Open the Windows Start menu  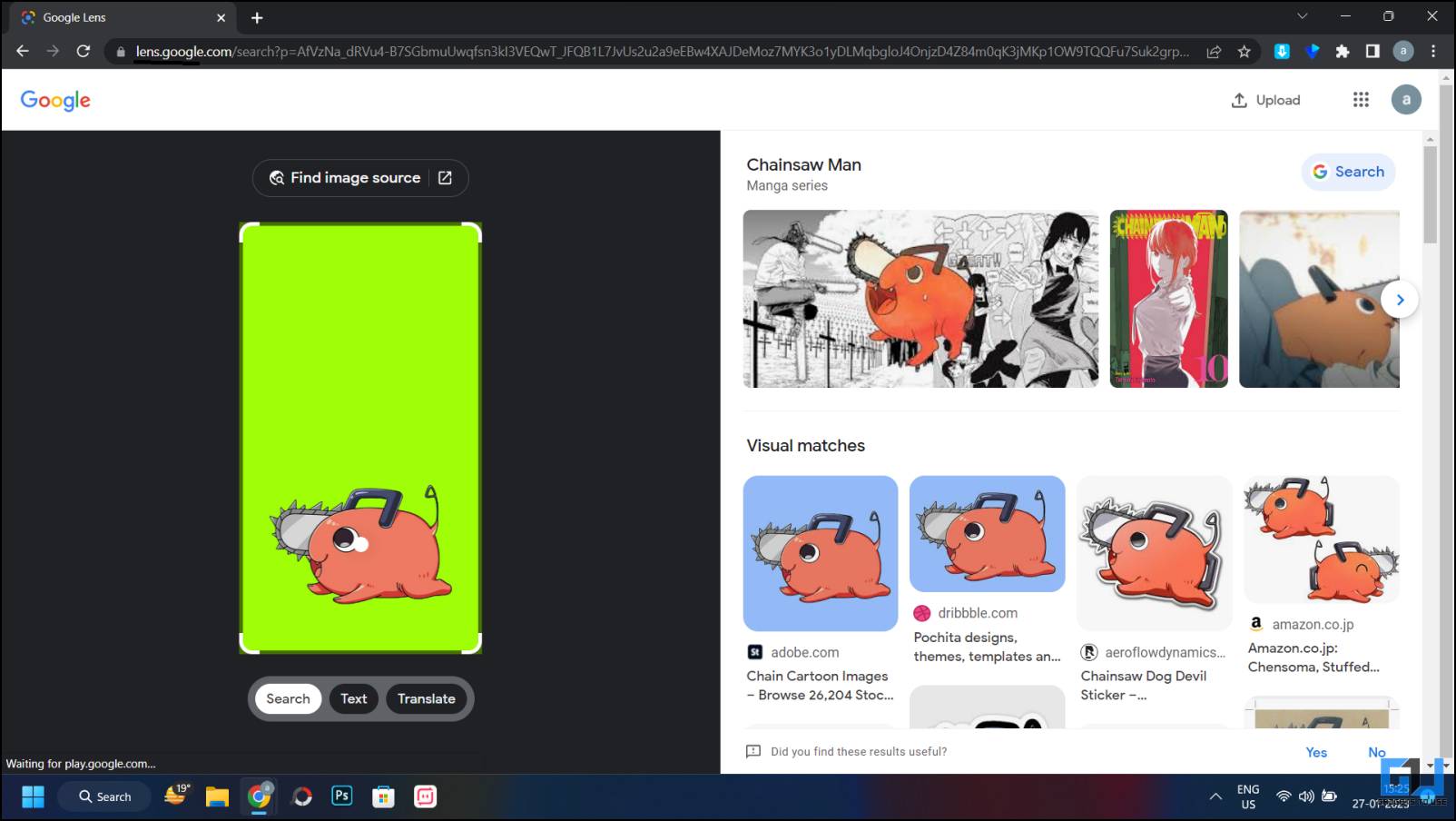[33, 796]
